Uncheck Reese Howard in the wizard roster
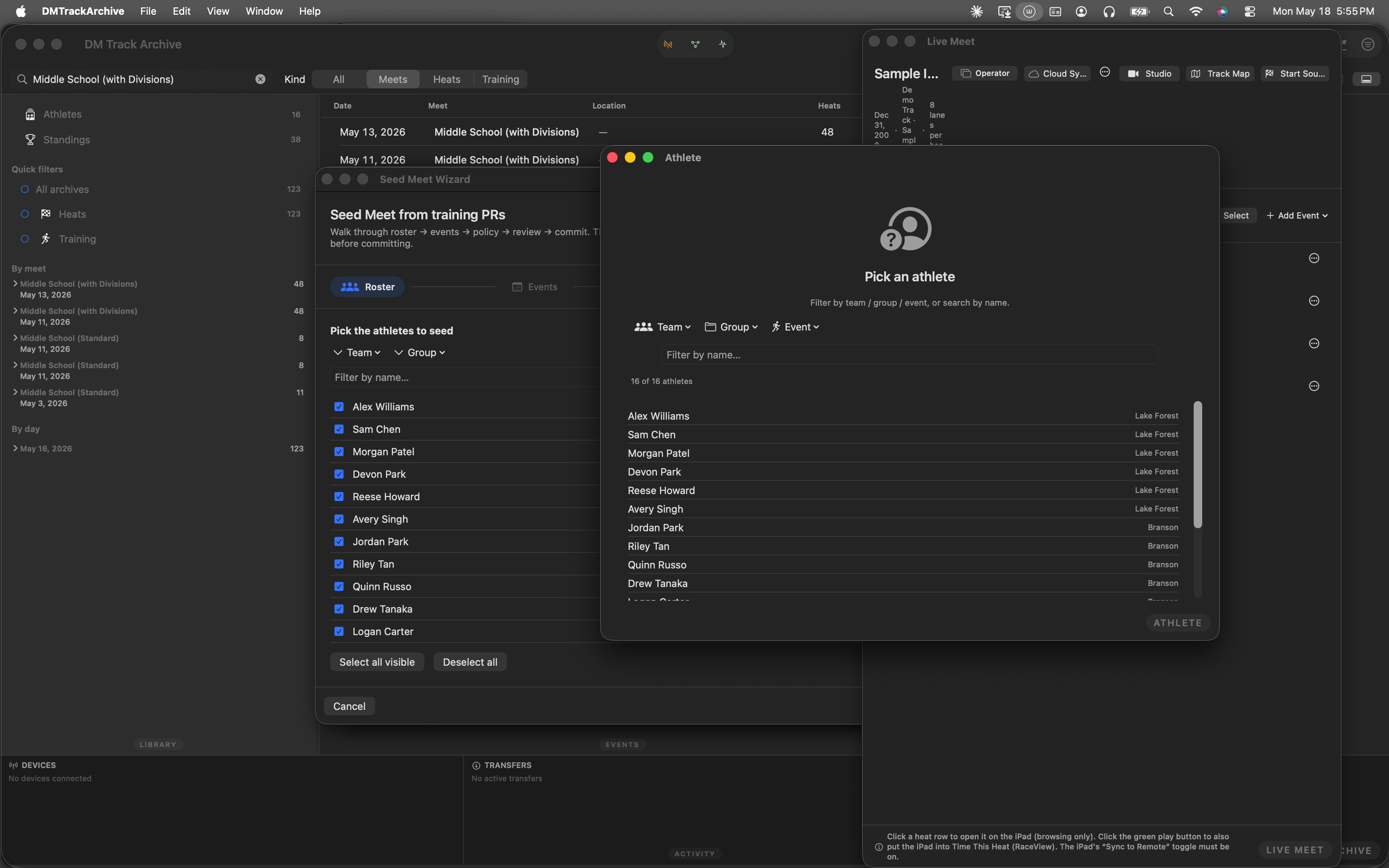The width and height of the screenshot is (1389, 868). coord(339,496)
